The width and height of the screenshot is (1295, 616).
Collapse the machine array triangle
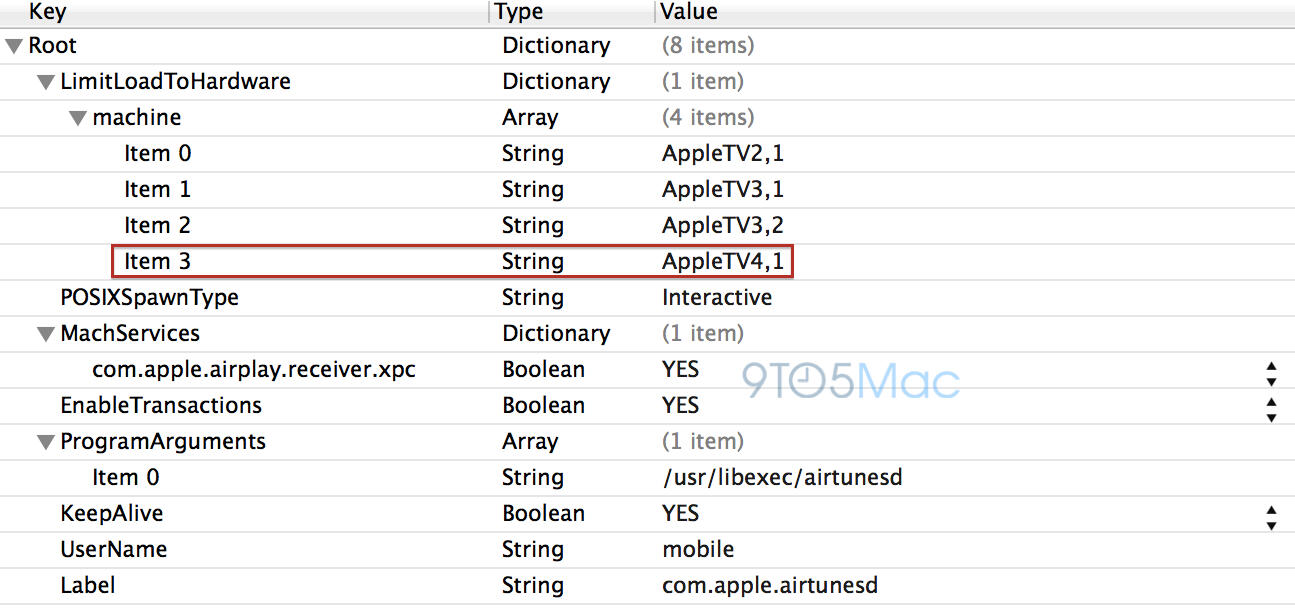78,118
